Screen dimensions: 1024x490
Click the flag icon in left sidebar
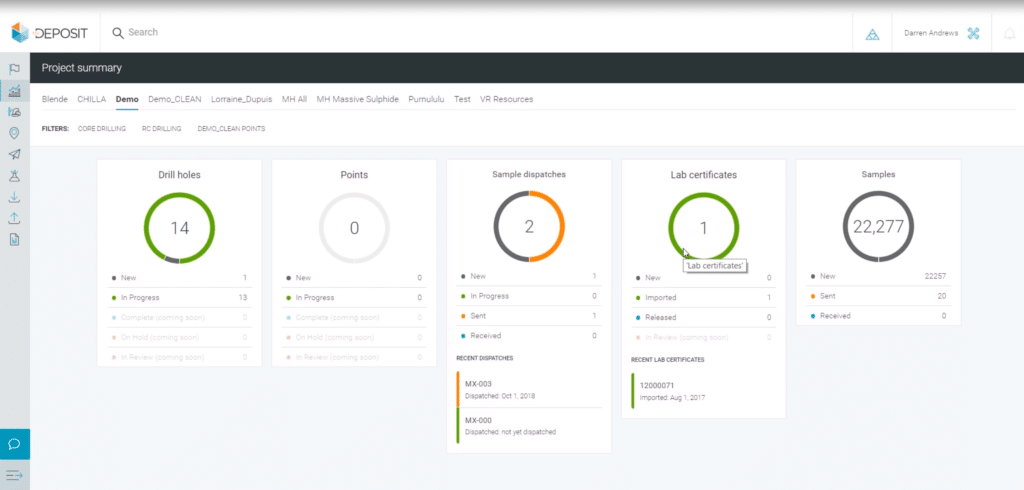tap(14, 69)
